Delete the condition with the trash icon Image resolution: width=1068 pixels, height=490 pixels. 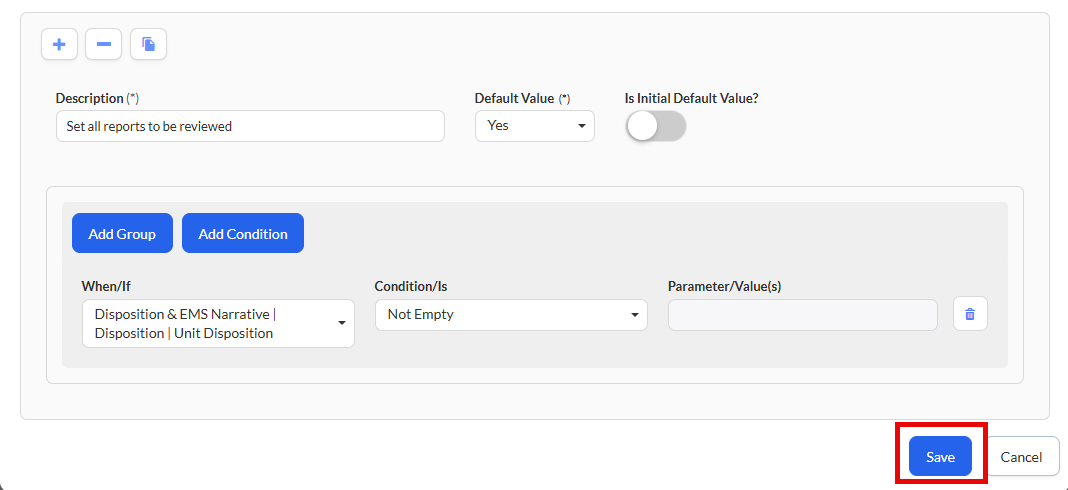pos(969,314)
